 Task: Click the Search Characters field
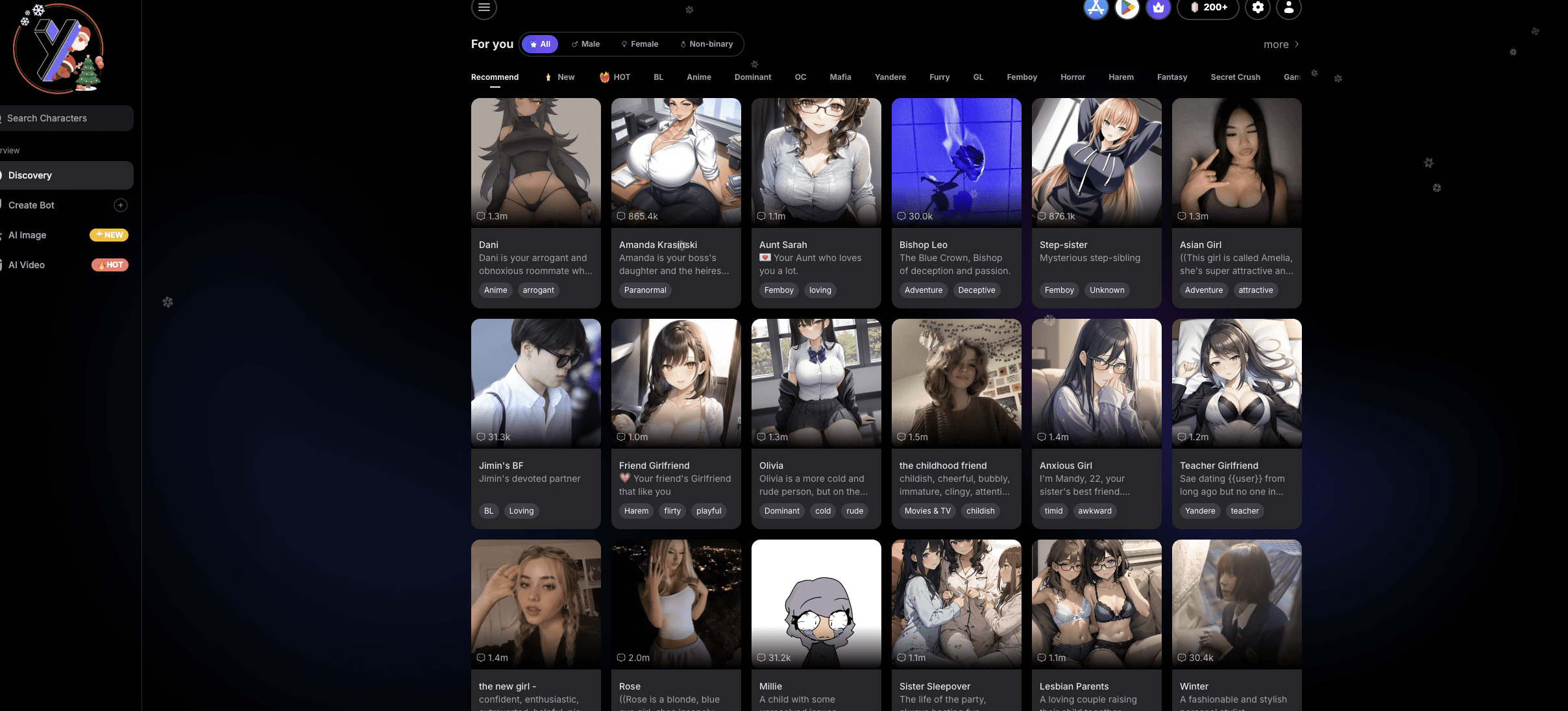(x=65, y=118)
